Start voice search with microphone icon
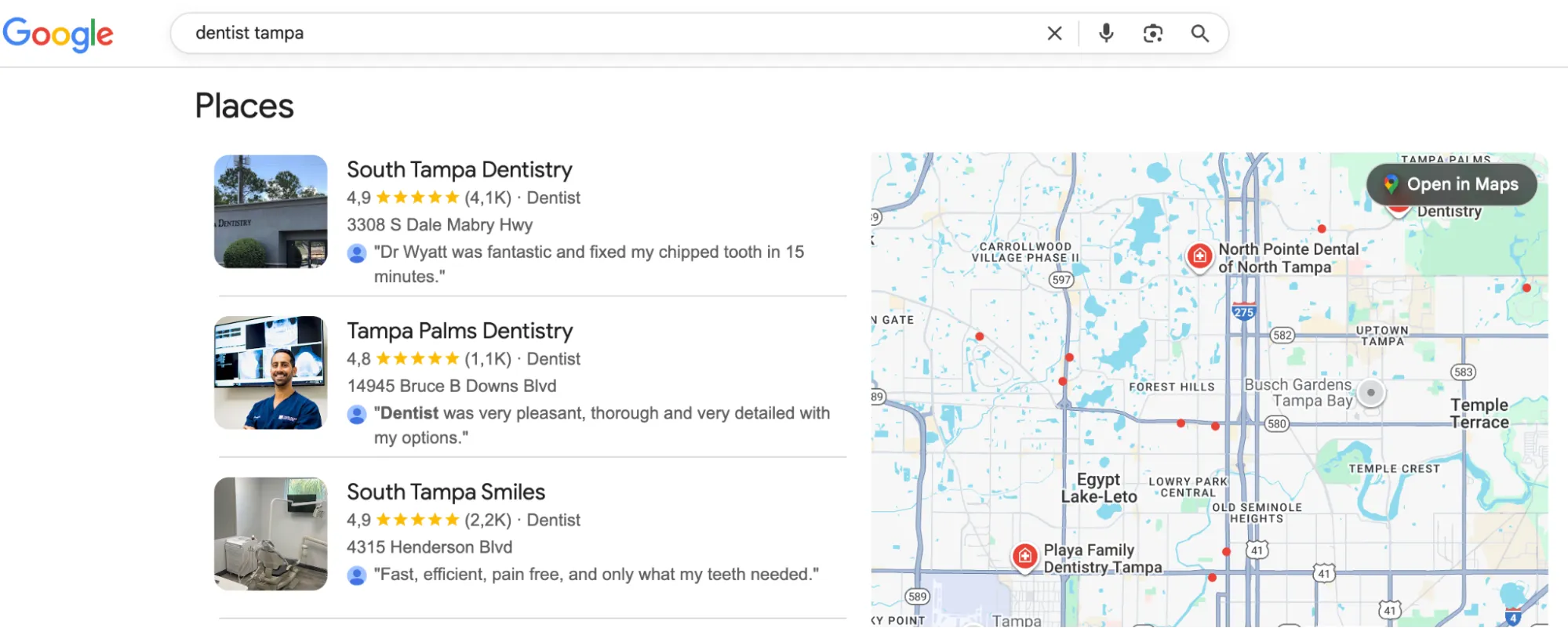Image resolution: width=1568 pixels, height=628 pixels. [x=1106, y=33]
